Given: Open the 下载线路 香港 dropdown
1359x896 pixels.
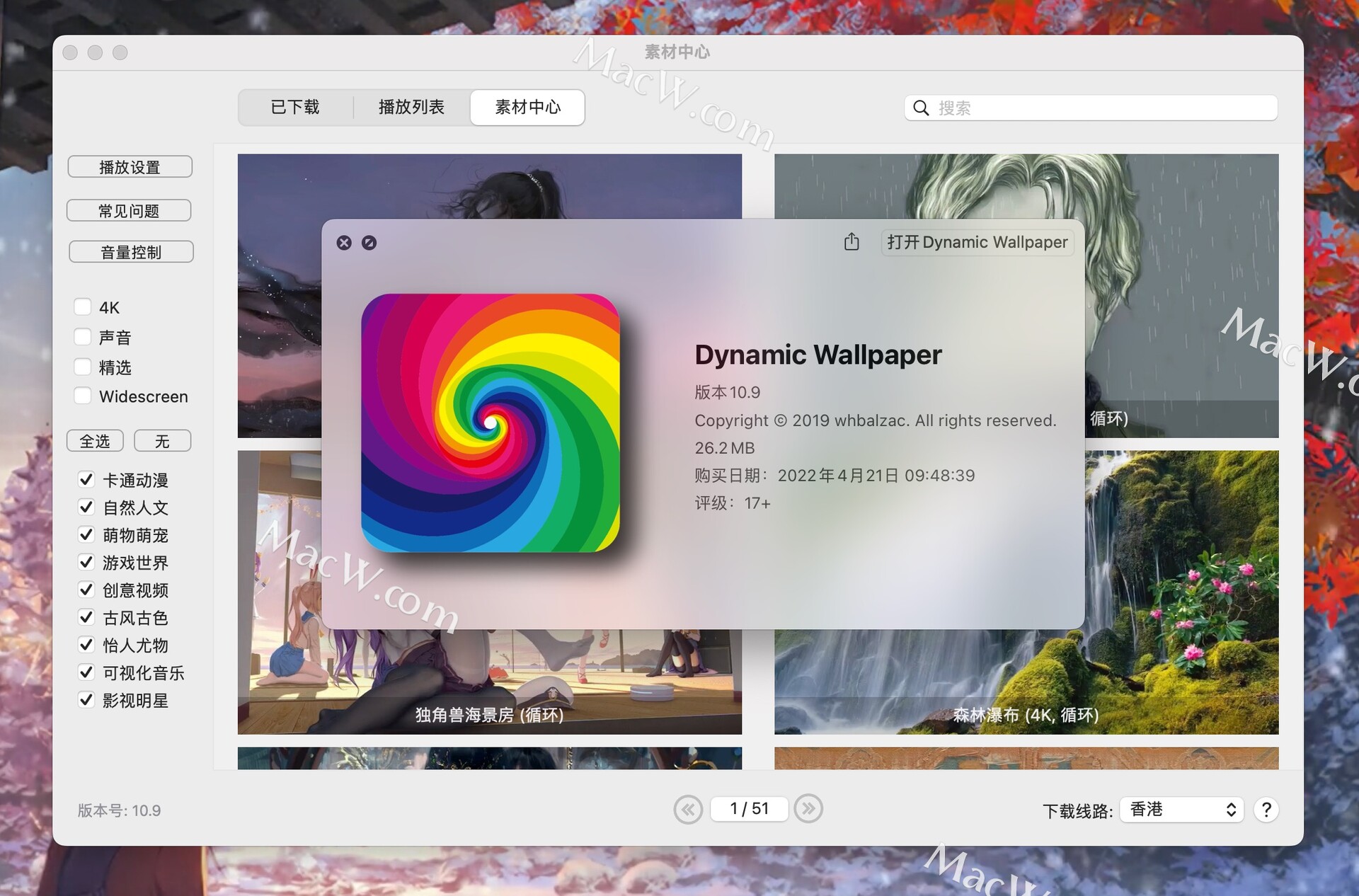Looking at the screenshot, I should (1181, 809).
